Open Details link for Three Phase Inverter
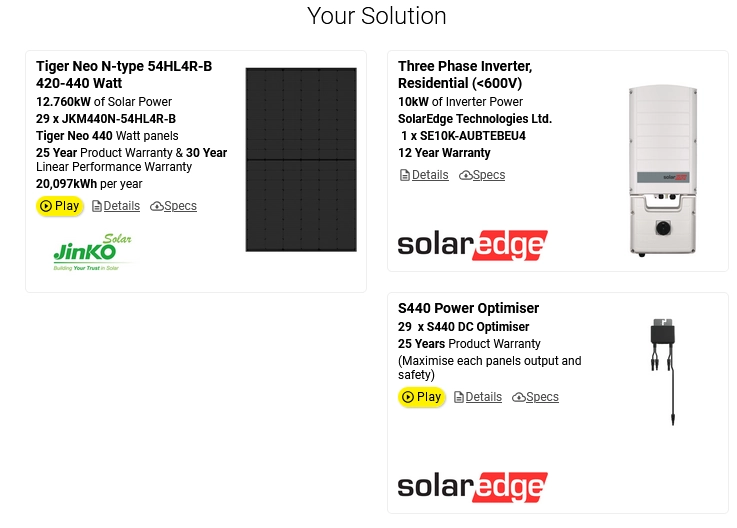 pos(430,175)
